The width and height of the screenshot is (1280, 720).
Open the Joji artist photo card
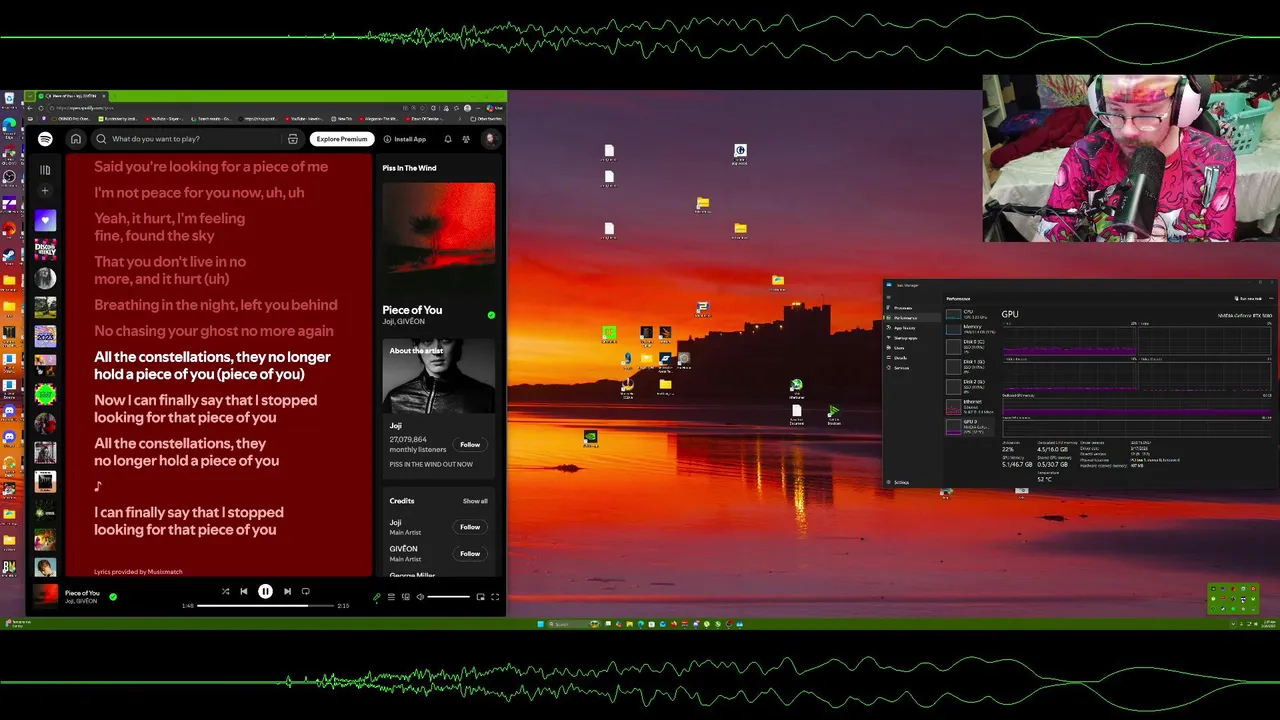(x=438, y=376)
